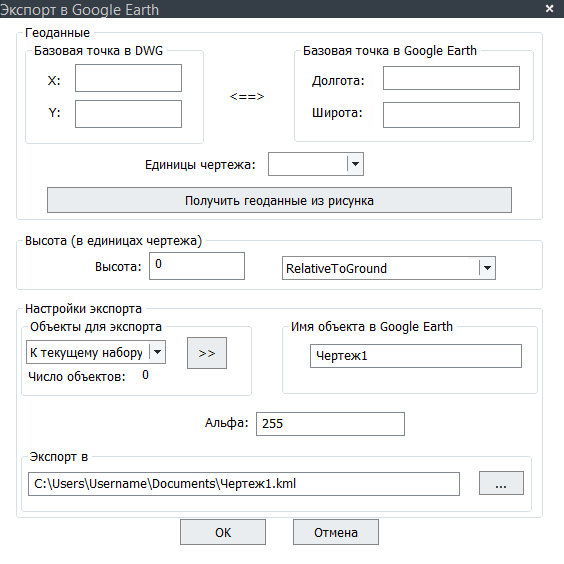This screenshot has width=564, height=564.
Task: Click the <==> symbol between base points
Action: coord(247,96)
